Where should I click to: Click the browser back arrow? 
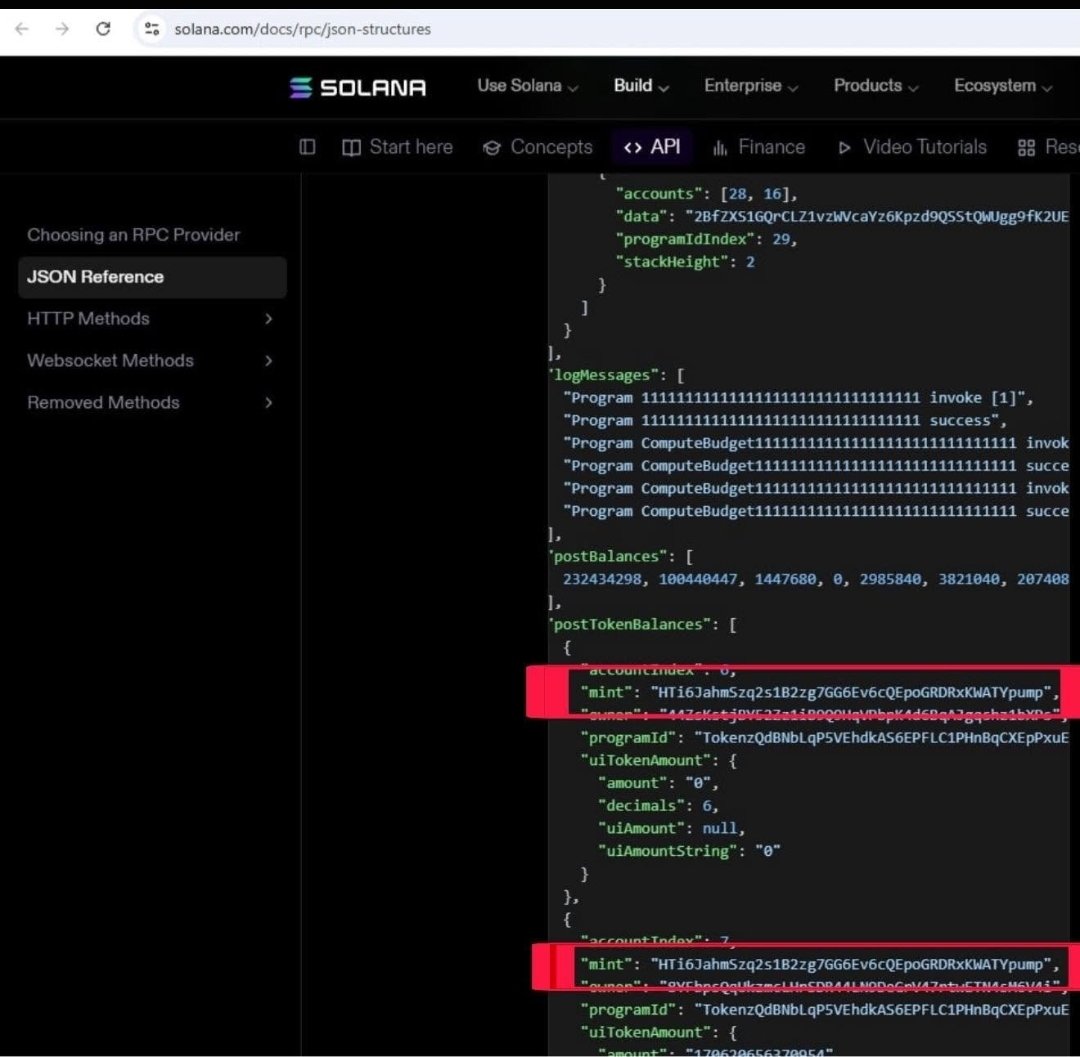click(22, 29)
